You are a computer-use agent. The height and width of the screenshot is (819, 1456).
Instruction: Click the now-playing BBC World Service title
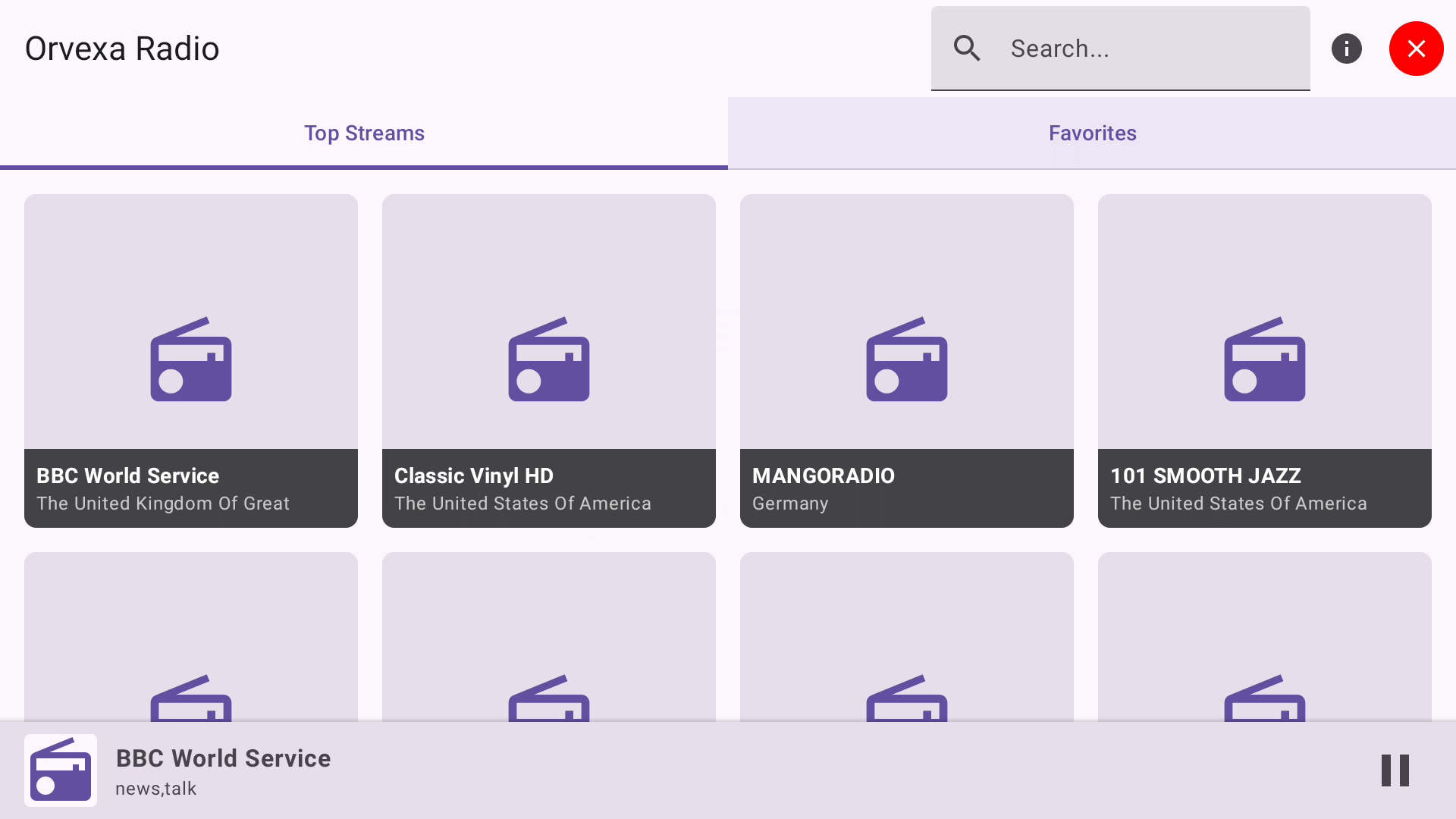[x=223, y=758]
